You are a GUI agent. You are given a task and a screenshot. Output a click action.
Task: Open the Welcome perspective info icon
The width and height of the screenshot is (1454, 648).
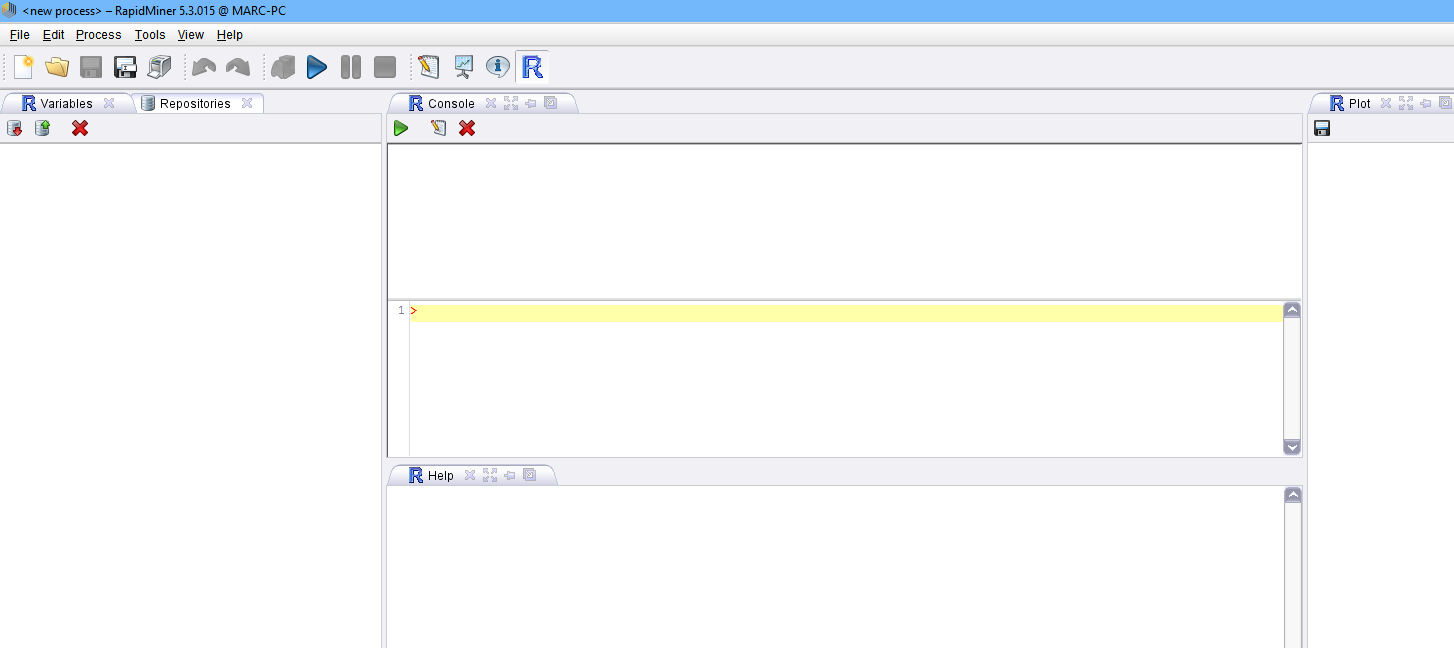[498, 67]
